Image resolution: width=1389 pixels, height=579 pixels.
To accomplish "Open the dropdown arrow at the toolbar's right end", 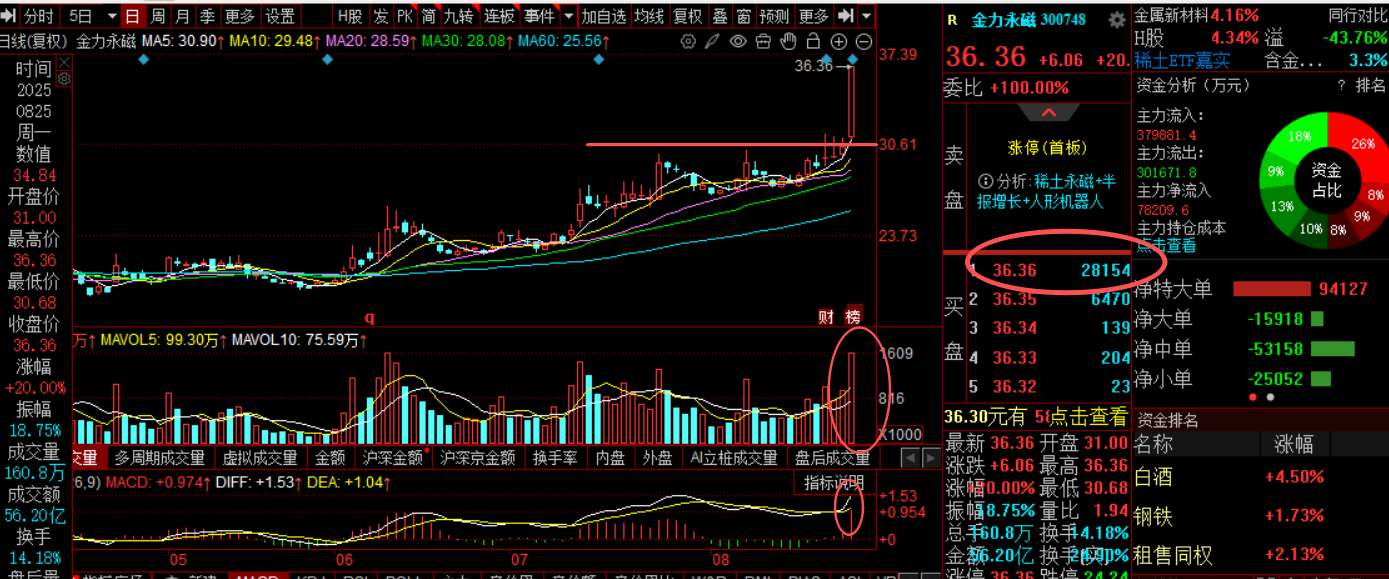I will 866,16.
